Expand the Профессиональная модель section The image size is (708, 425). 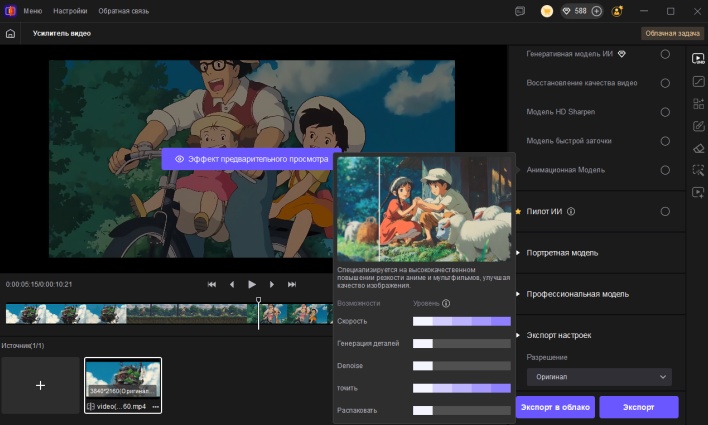[577, 294]
